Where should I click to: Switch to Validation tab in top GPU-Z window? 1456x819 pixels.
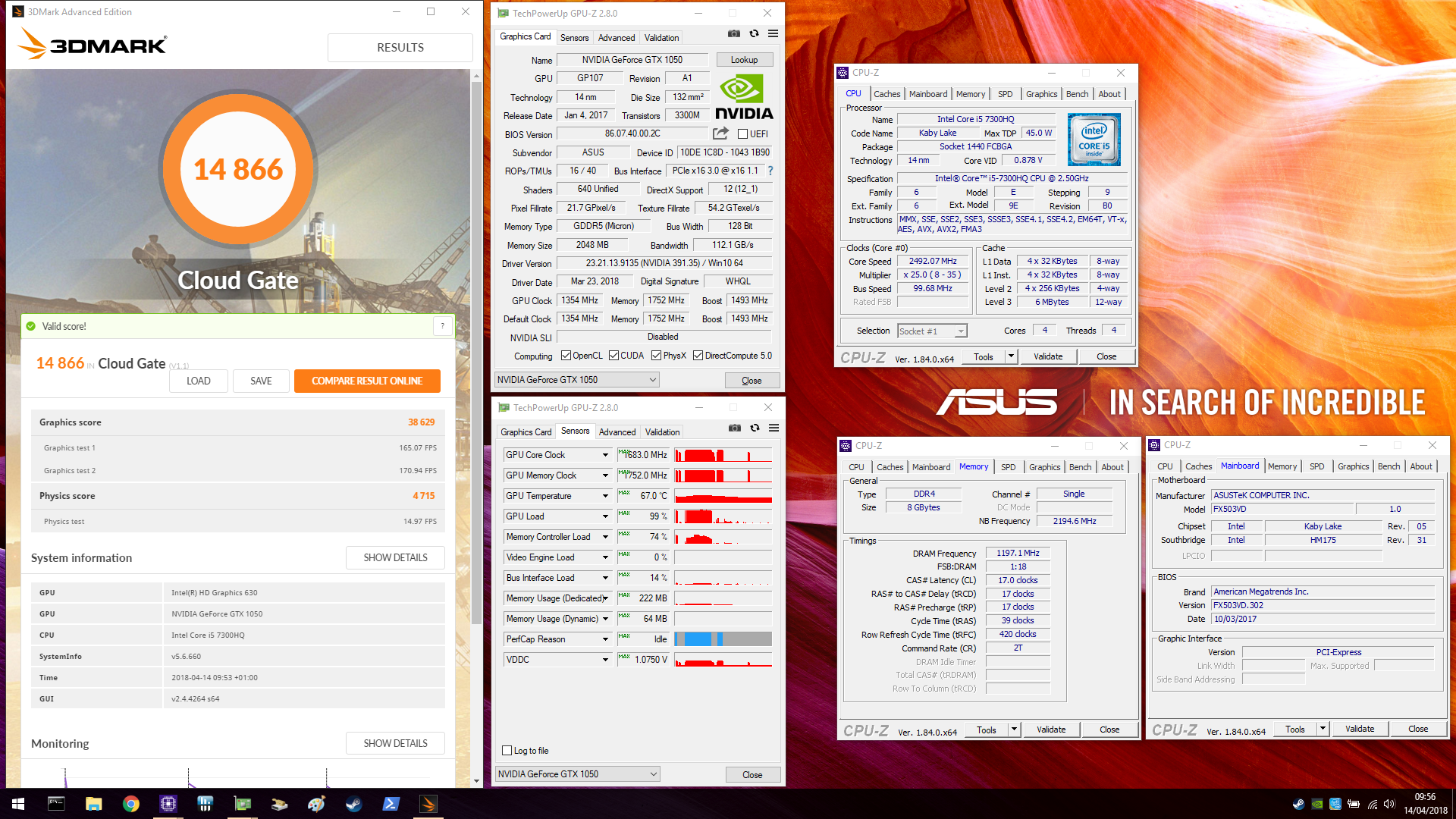click(661, 38)
